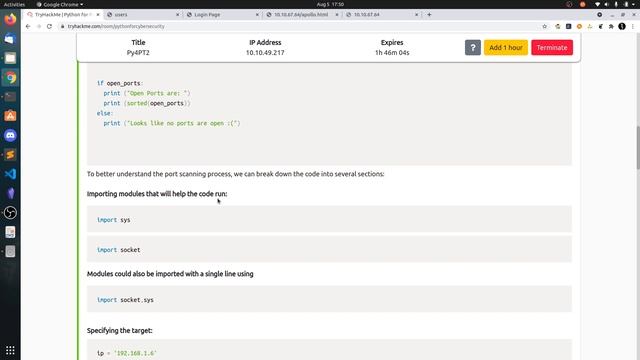Terminate the running machine
This screenshot has height=360, width=640.
552,48
